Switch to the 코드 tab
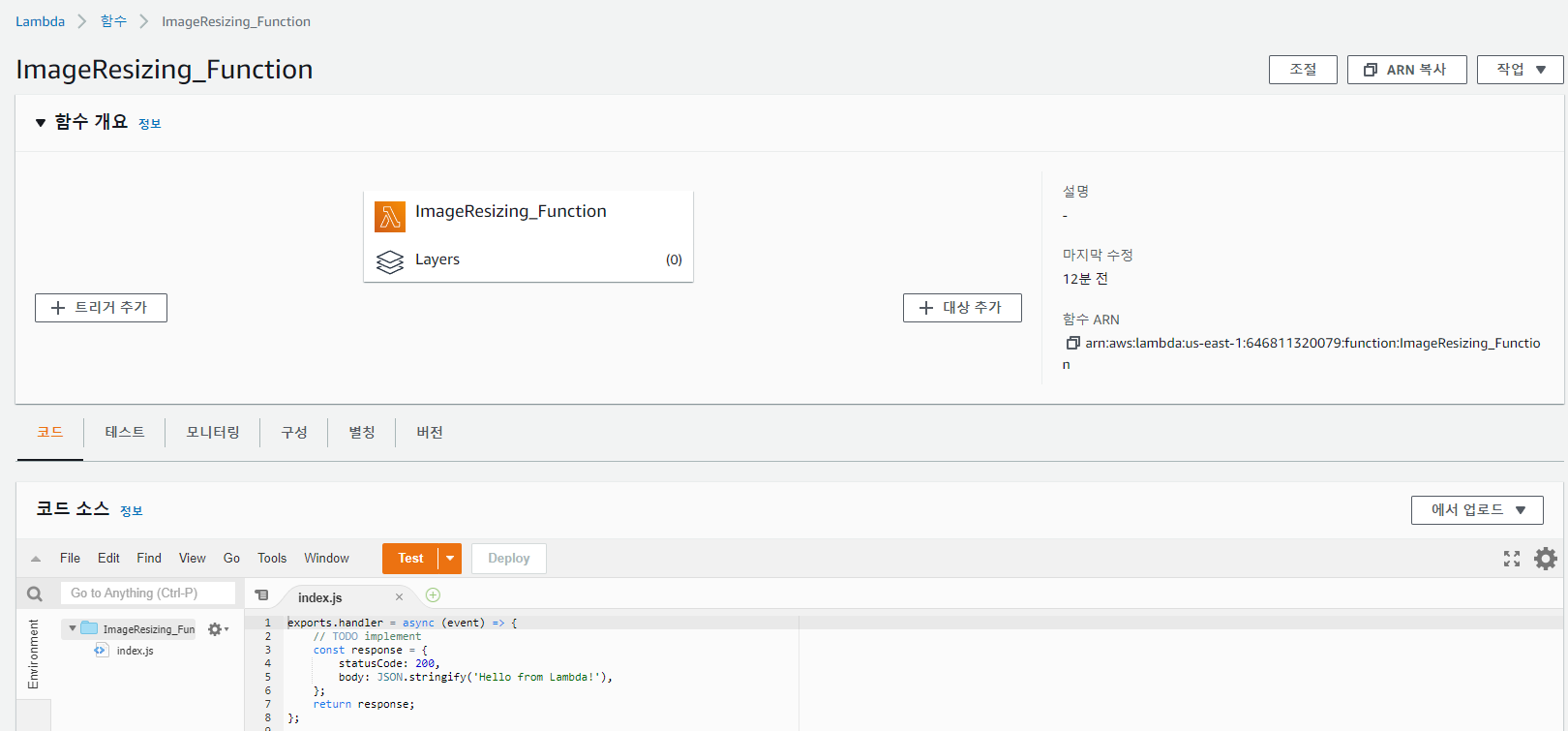 (50, 432)
